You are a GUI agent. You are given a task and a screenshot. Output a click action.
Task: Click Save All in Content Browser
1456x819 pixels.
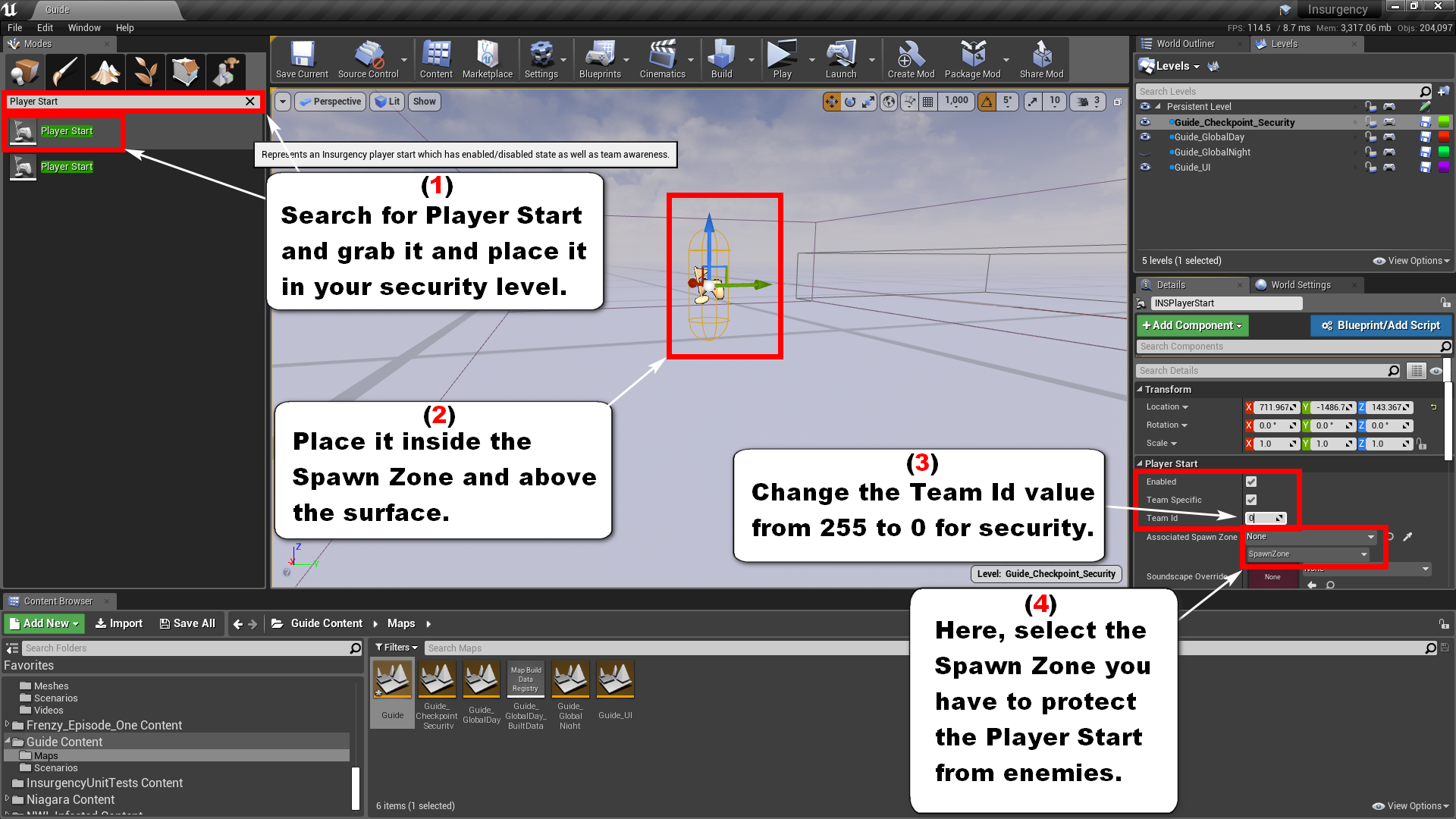pos(187,623)
